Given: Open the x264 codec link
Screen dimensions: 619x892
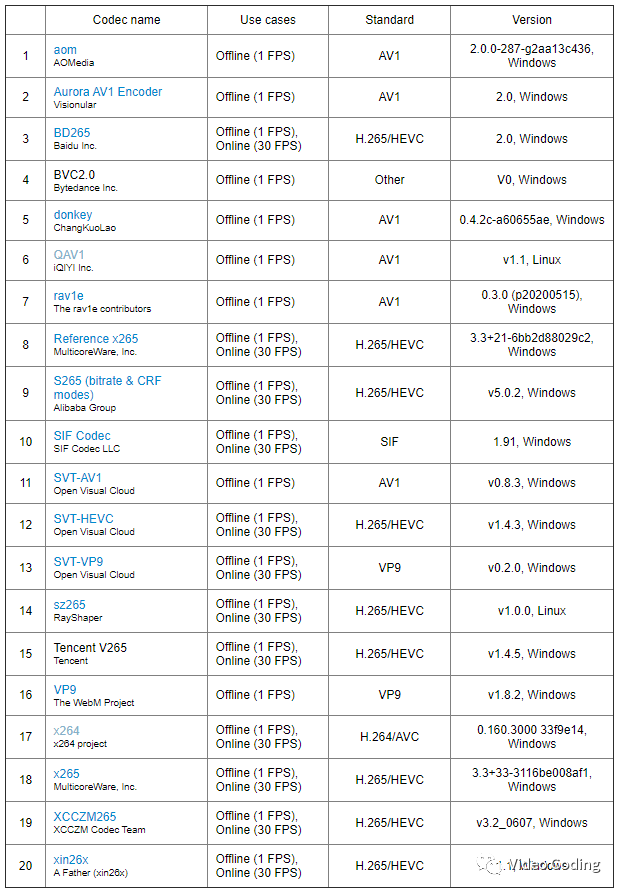Looking at the screenshot, I should tap(67, 731).
